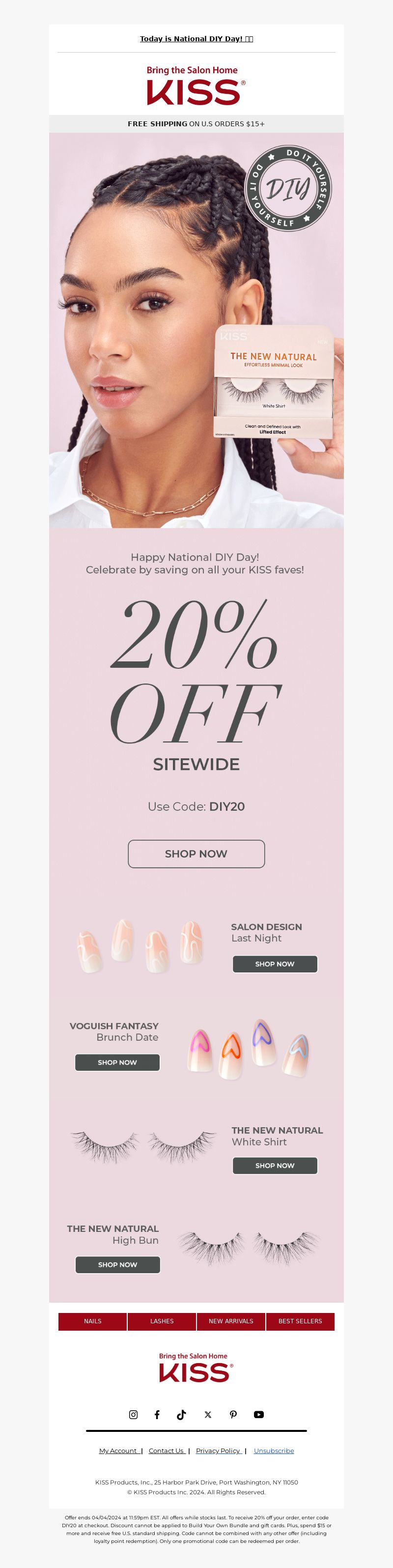
Task: Shop now for Salon Design Last Night
Action: pos(275,964)
